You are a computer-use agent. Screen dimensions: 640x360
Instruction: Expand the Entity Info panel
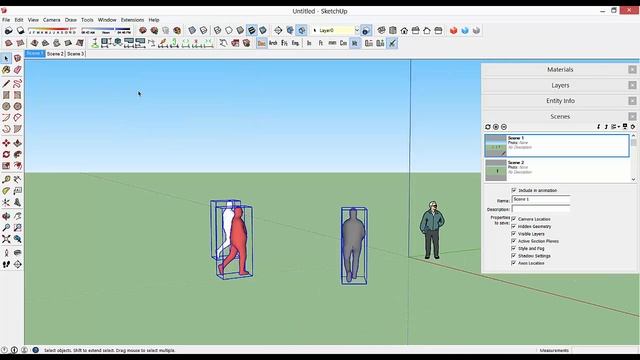pyautogui.click(x=560, y=101)
